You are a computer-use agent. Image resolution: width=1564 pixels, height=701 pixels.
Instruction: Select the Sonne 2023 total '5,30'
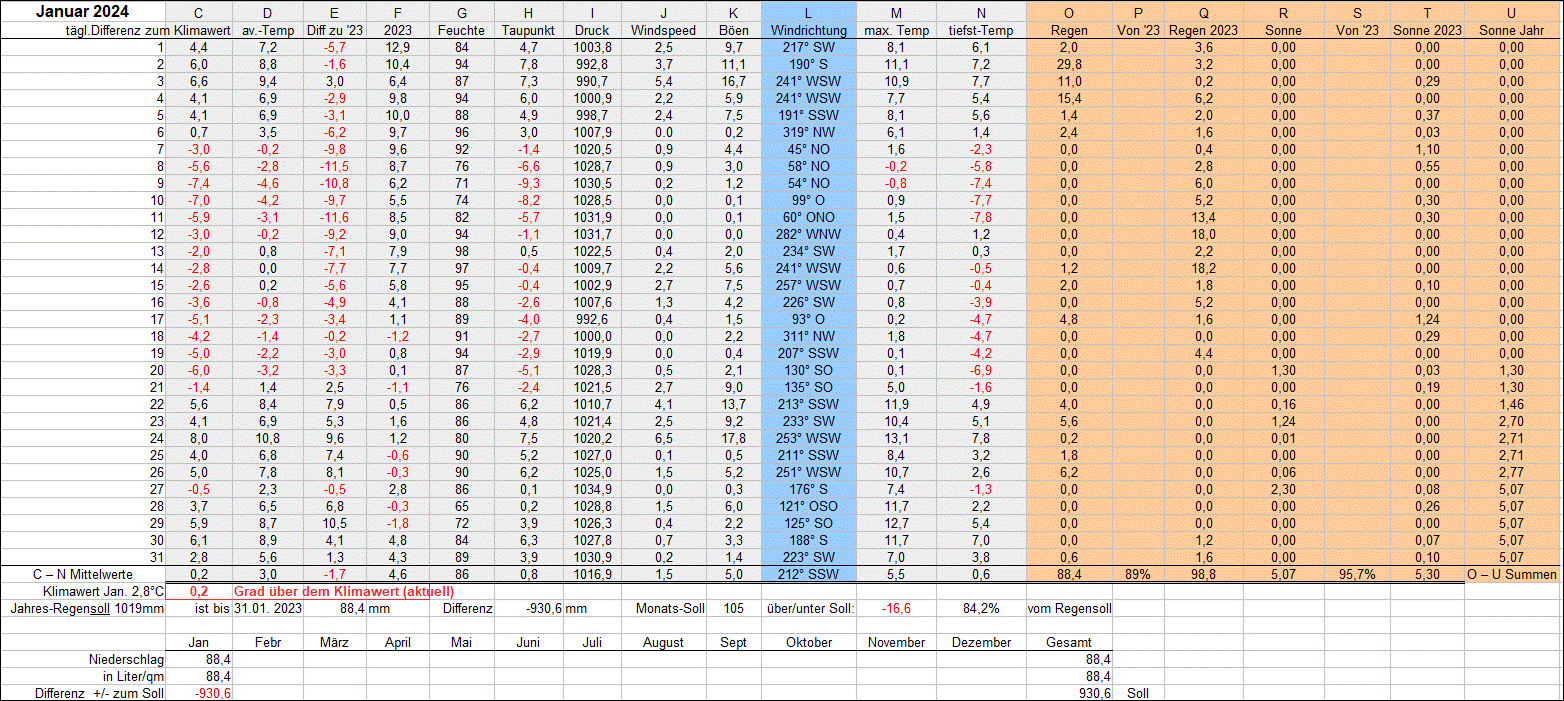coord(1427,574)
